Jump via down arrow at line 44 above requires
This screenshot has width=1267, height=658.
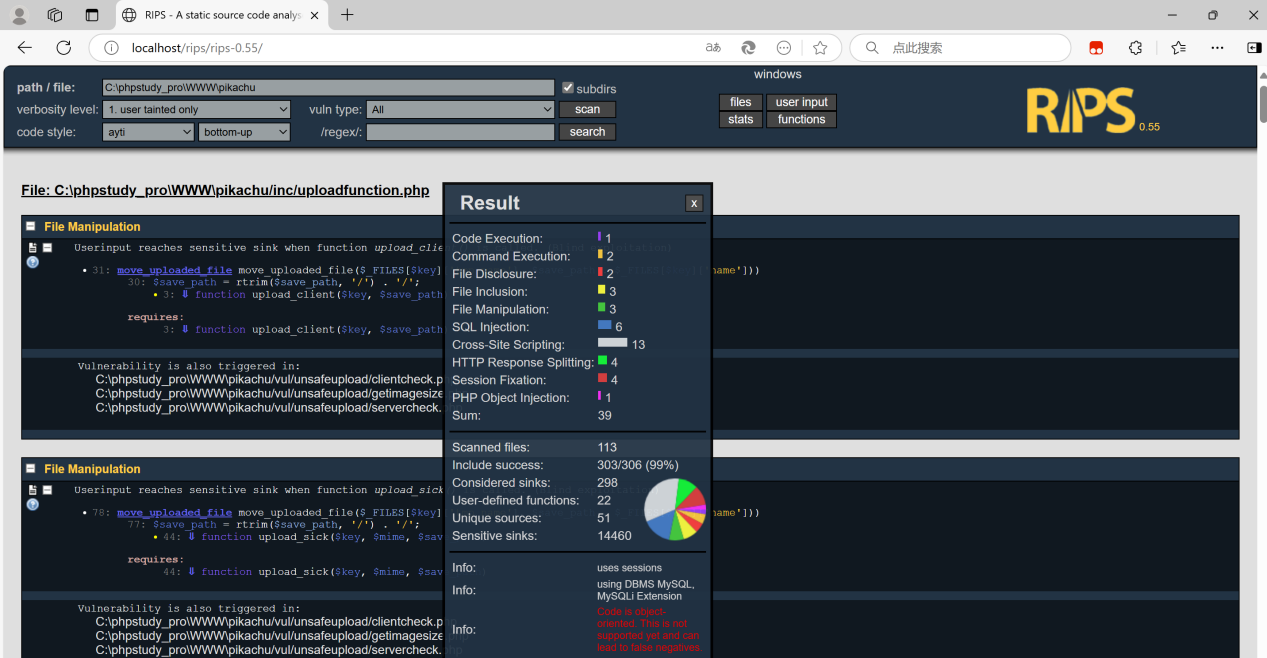coord(191,537)
